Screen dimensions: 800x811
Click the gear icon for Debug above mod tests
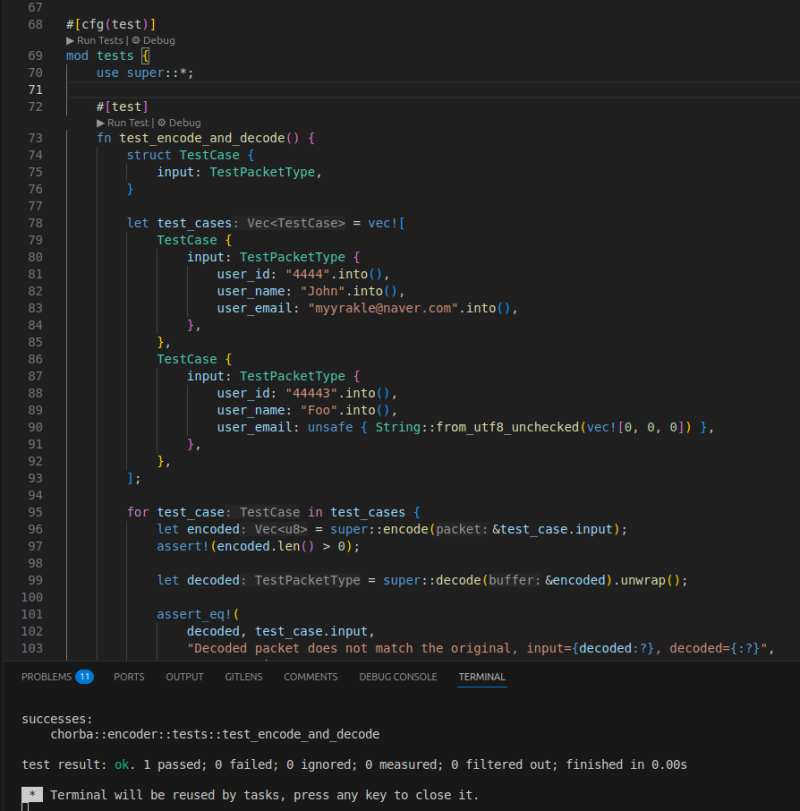click(136, 40)
